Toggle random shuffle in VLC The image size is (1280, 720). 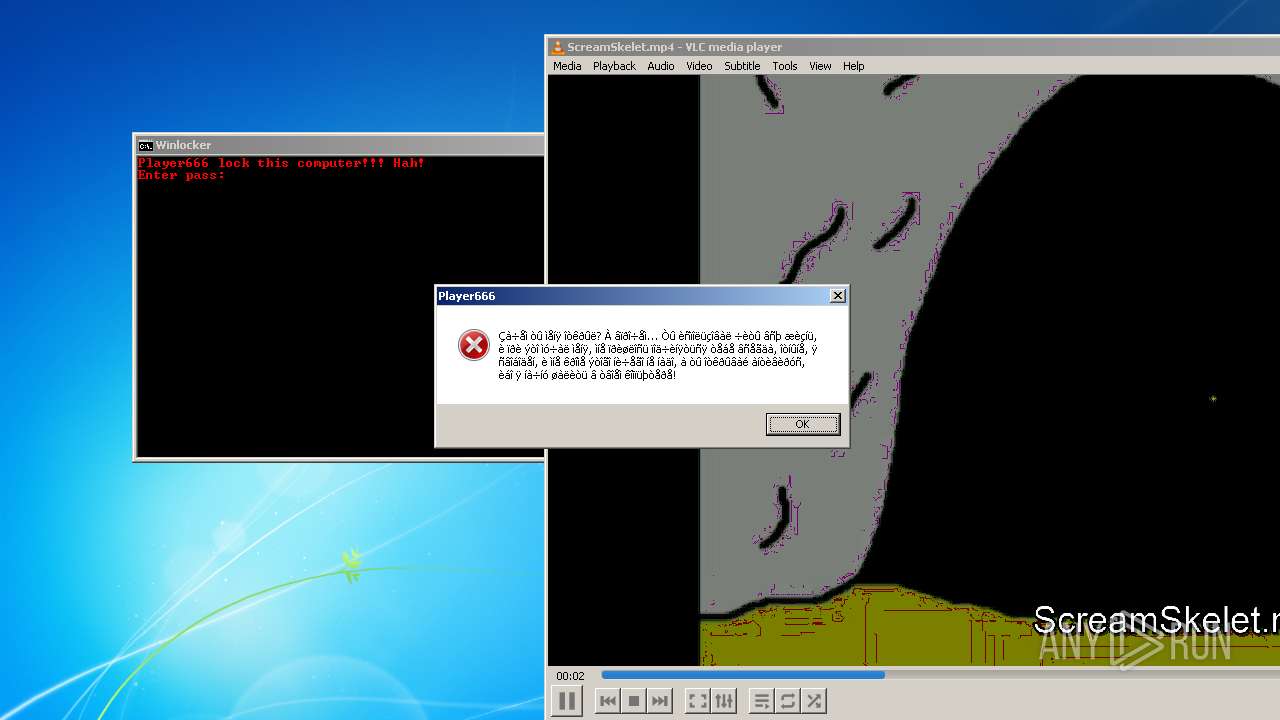point(814,701)
